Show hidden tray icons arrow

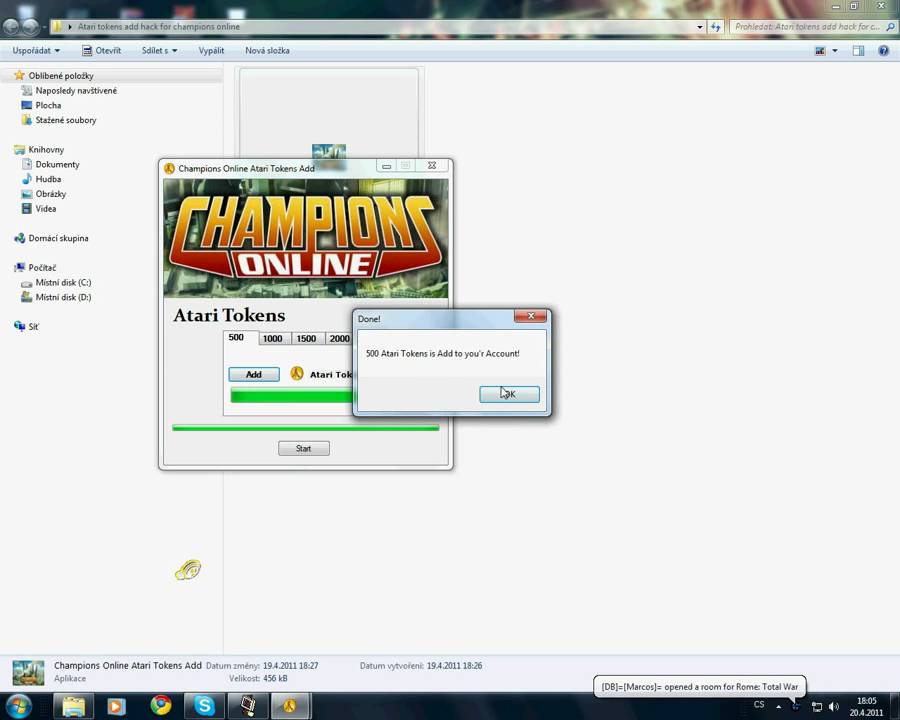click(778, 706)
